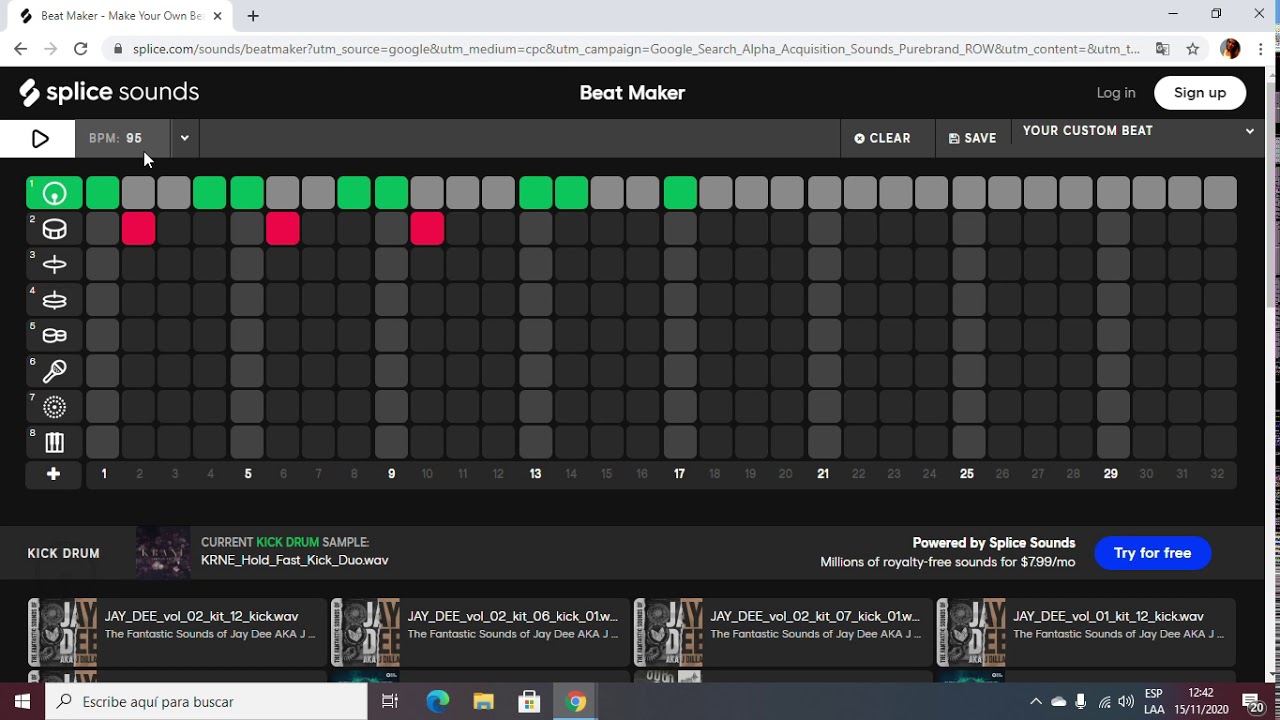The height and width of the screenshot is (720, 1280).
Task: Click the Sign up button
Action: tap(1200, 93)
